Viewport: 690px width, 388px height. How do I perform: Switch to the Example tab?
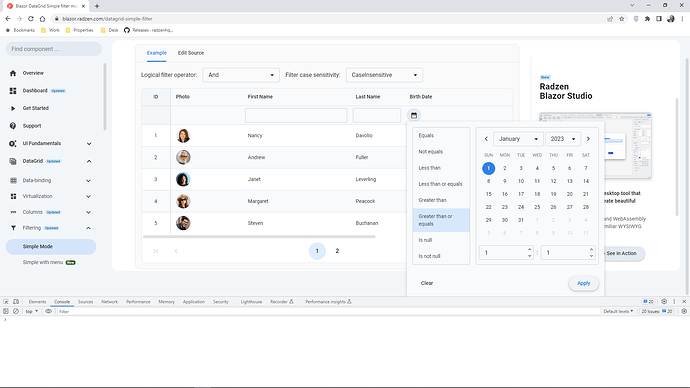[x=157, y=53]
